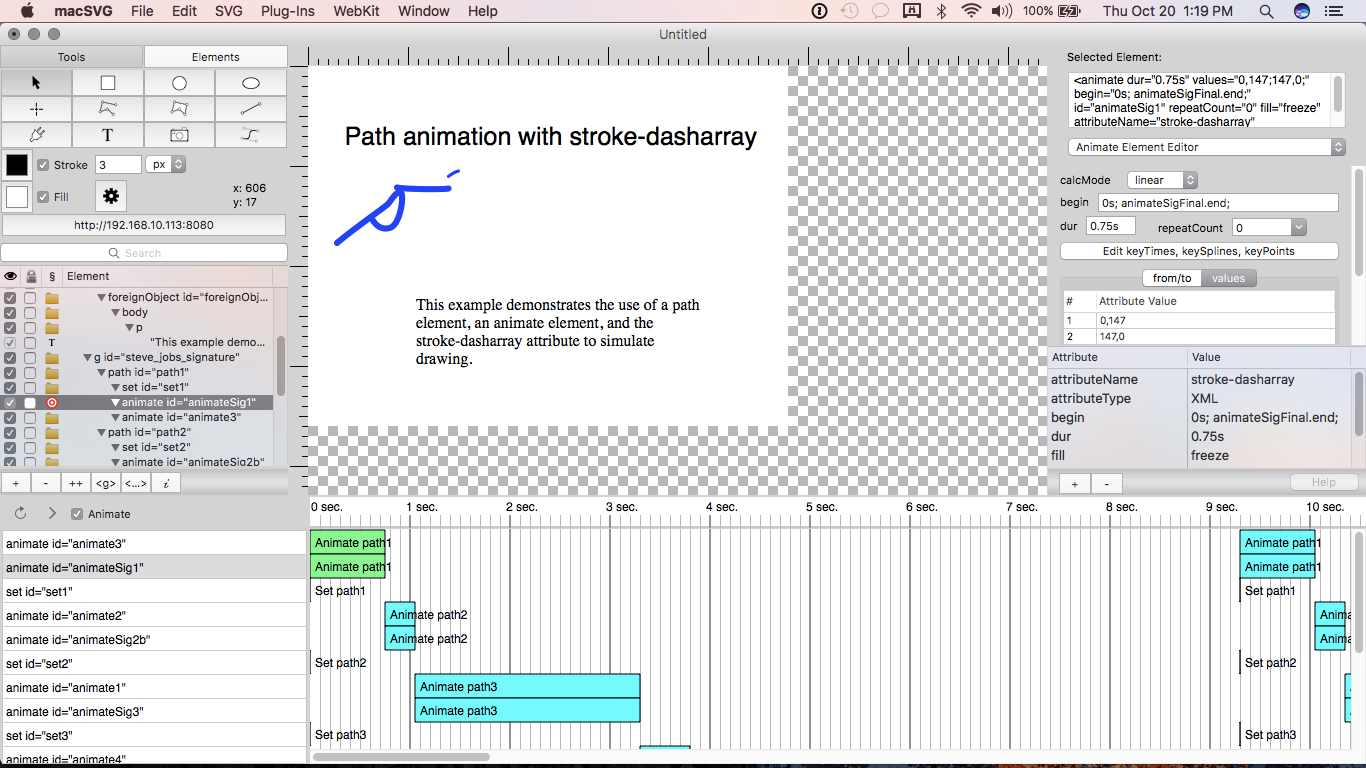Click the begin time input field
The height and width of the screenshot is (768, 1366).
point(1217,203)
